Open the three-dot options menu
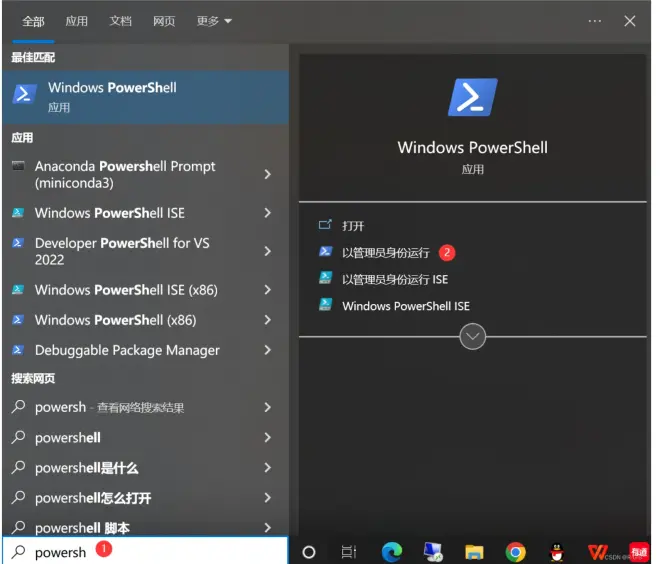This screenshot has width=660, height=564. 594,21
